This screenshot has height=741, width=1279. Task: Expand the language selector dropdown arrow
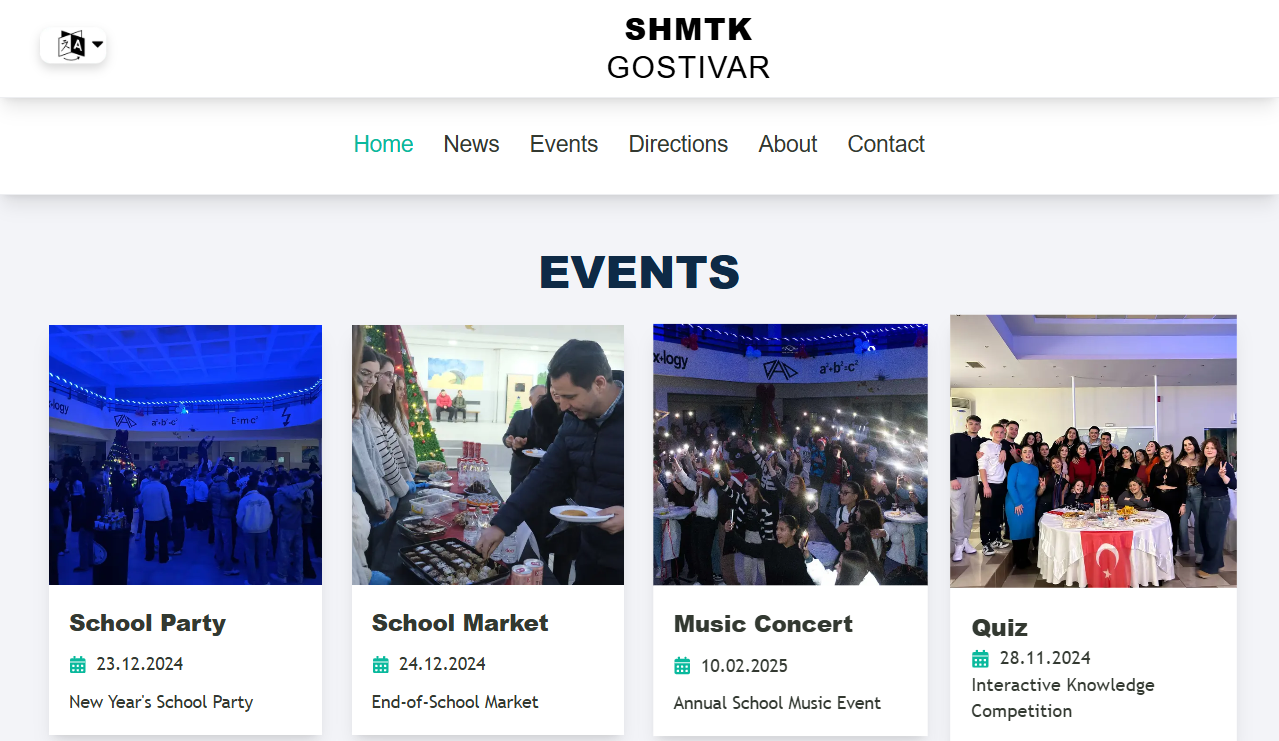click(98, 45)
